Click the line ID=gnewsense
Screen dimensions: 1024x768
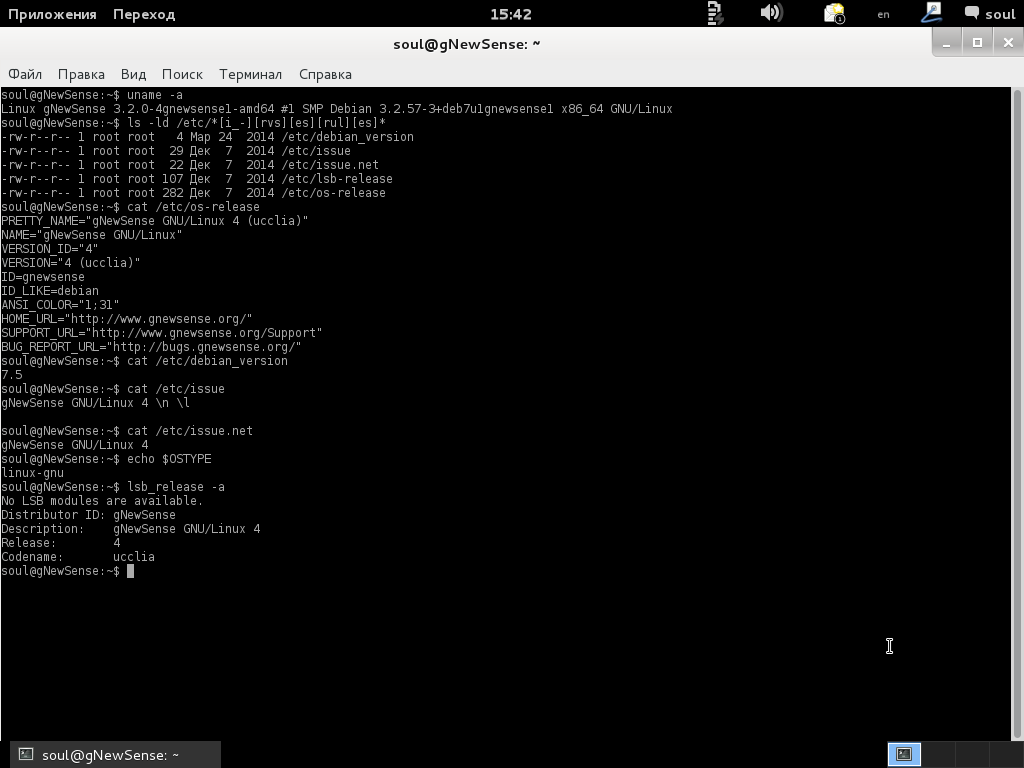pyautogui.click(x=43, y=277)
